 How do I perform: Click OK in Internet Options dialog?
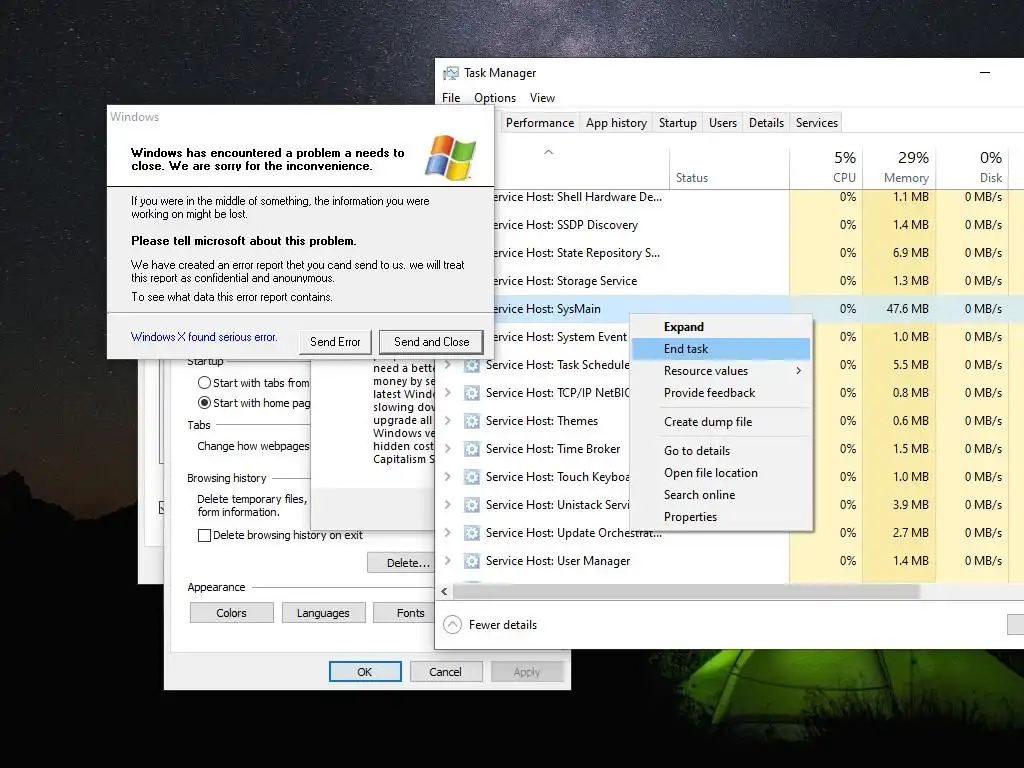pos(364,672)
